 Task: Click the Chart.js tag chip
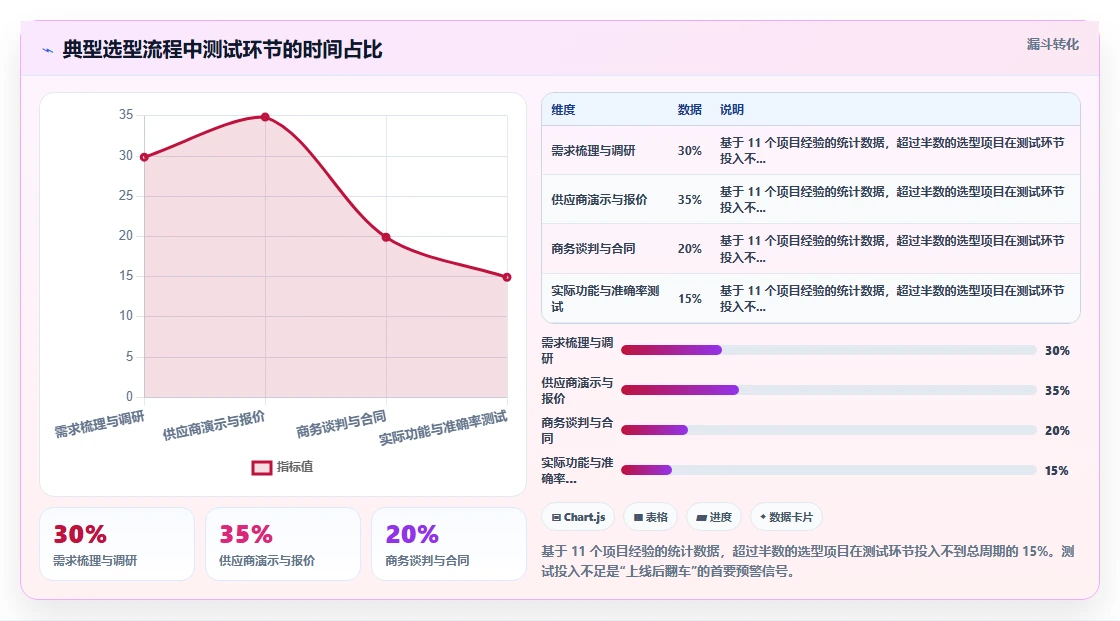(579, 517)
